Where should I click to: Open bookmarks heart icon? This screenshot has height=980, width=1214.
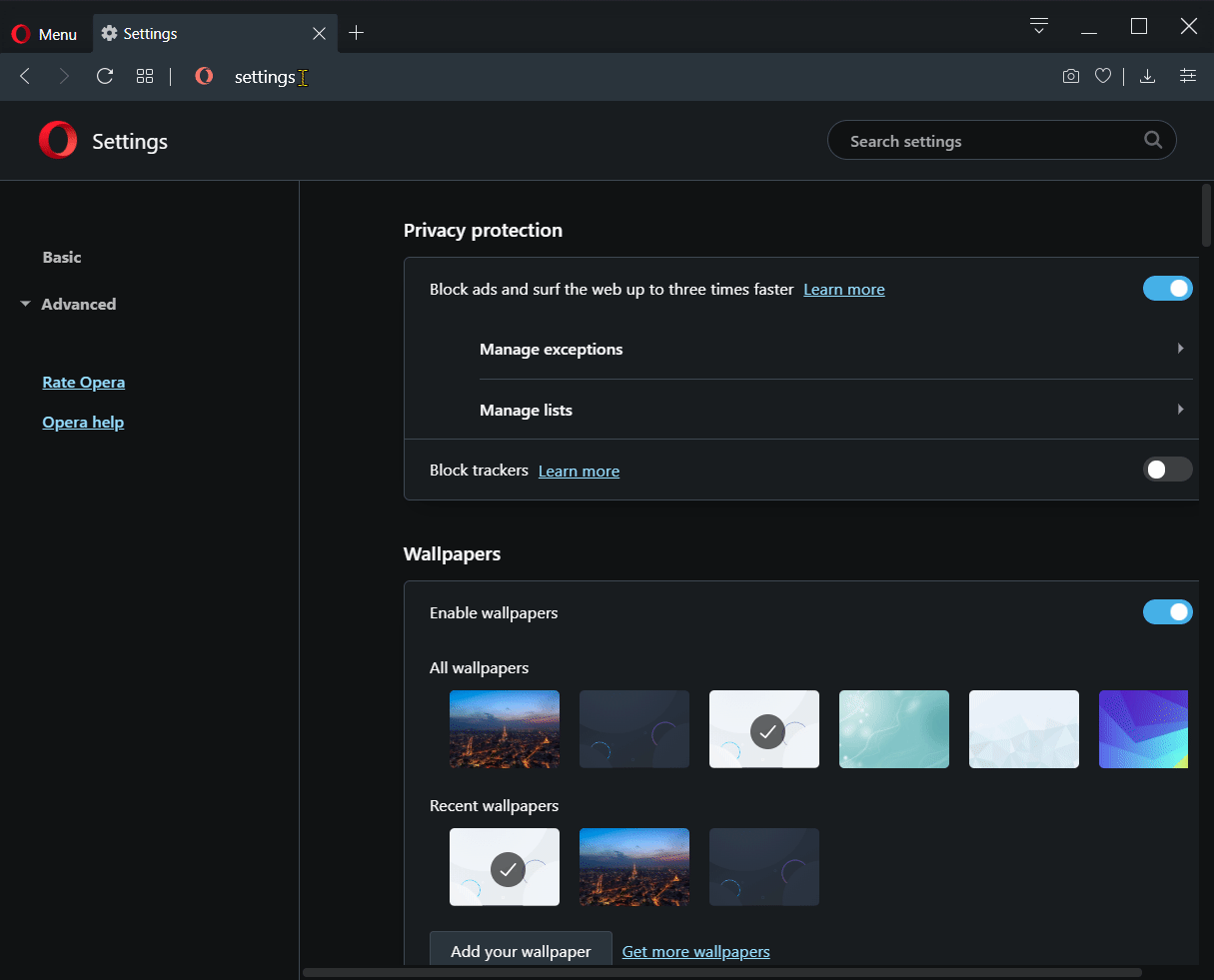[x=1103, y=76]
